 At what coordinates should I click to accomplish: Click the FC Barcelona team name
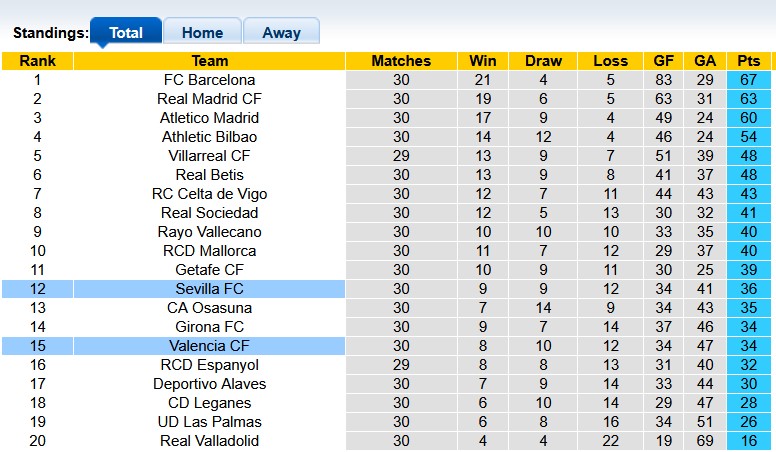[x=210, y=80]
